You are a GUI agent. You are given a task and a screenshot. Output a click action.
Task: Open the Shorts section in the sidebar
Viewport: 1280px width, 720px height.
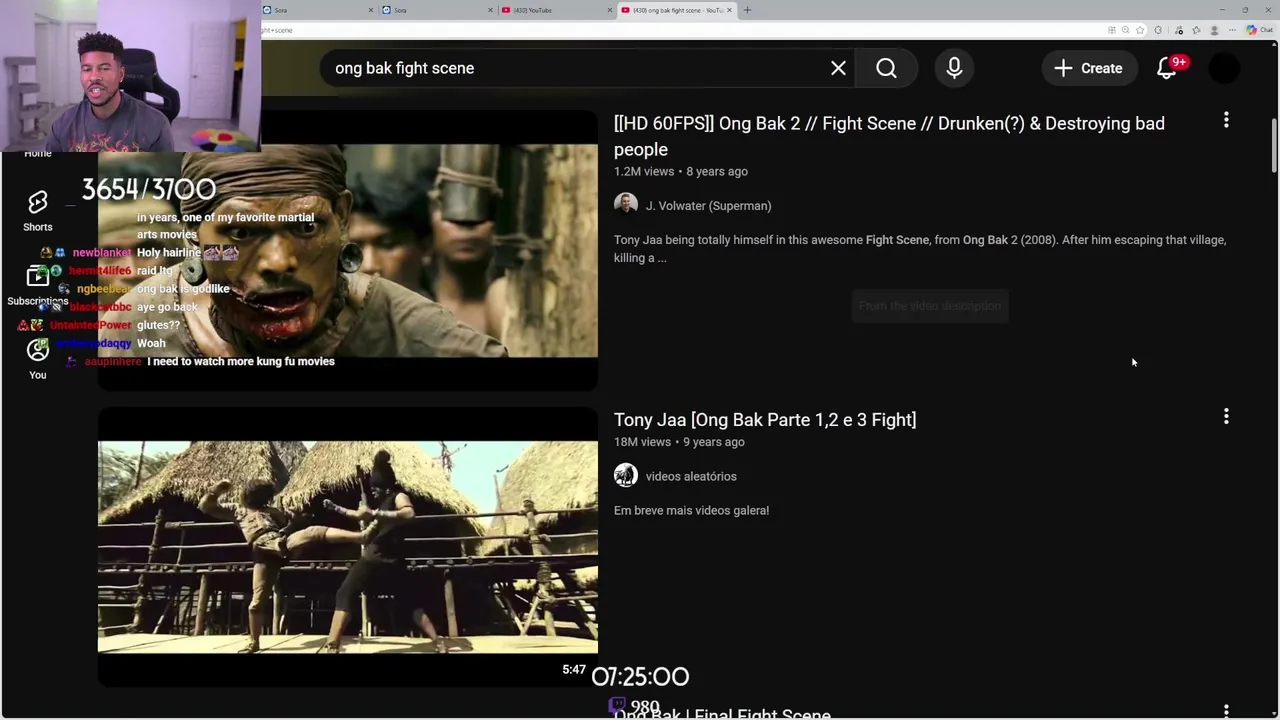click(x=38, y=211)
